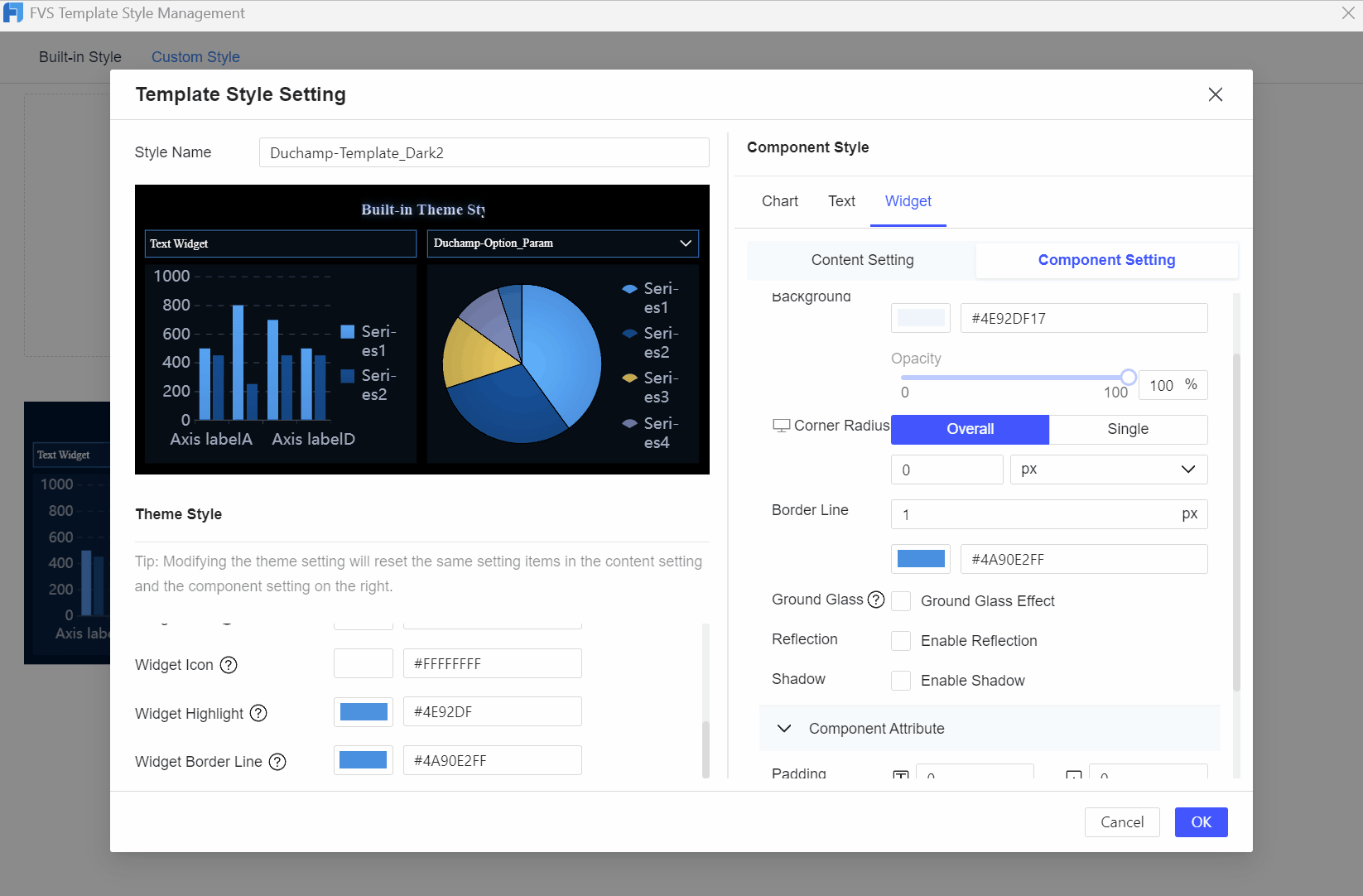
Task: Click the Widget Border Line help icon
Action: tap(277, 762)
